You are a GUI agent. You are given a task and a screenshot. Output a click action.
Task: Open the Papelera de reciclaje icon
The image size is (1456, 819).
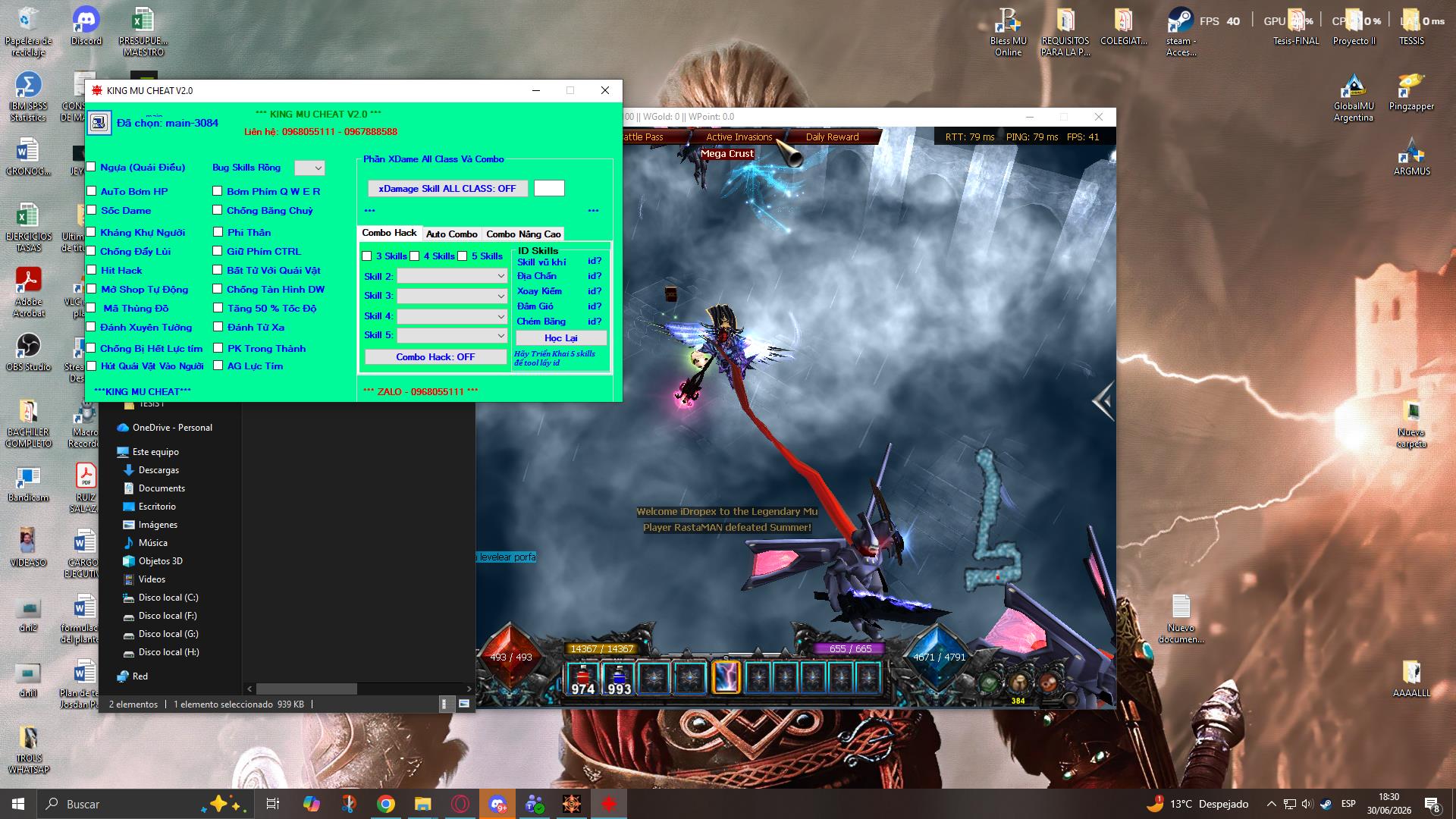coord(28,32)
